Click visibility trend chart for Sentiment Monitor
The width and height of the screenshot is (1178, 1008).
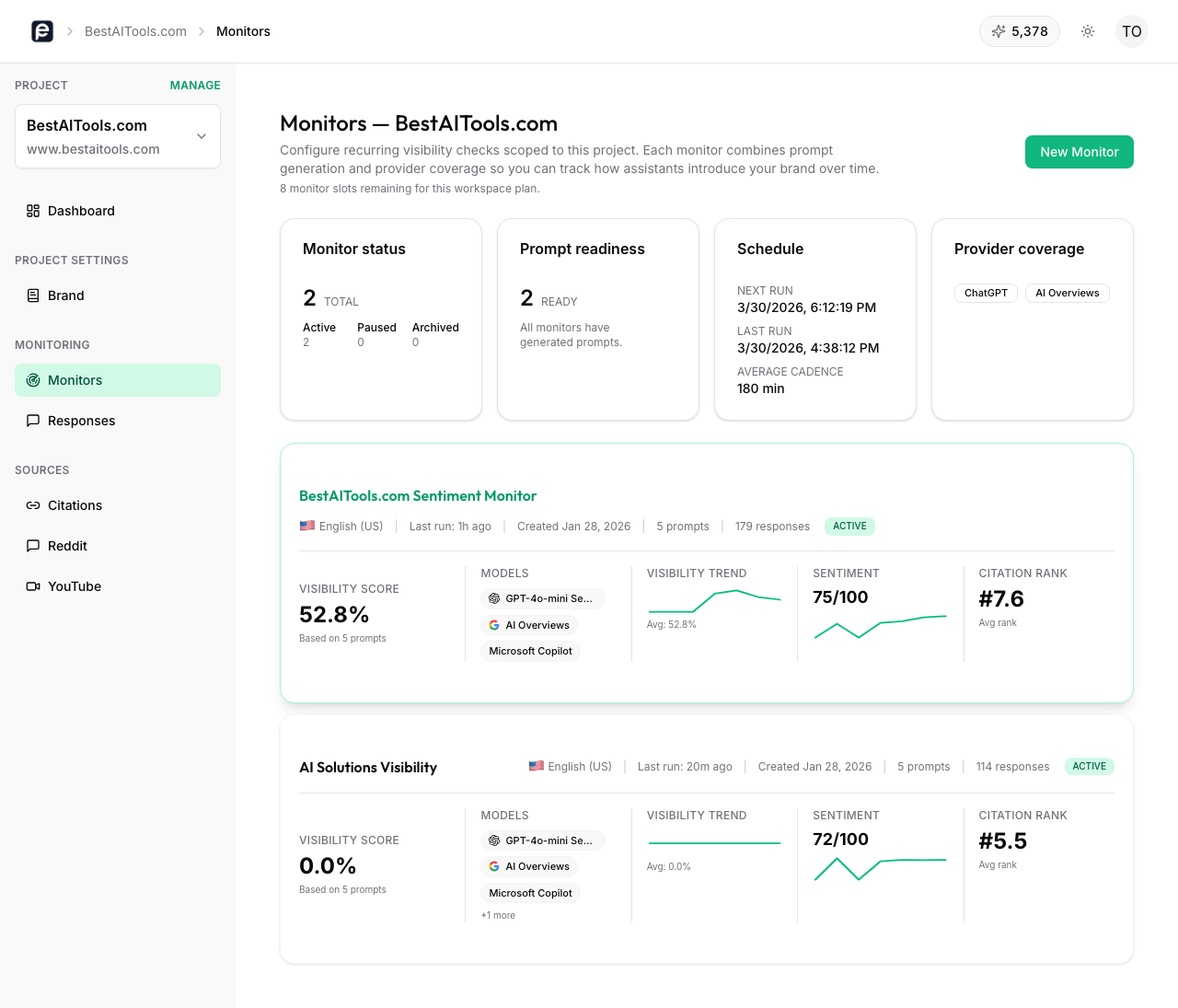pyautogui.click(x=714, y=601)
